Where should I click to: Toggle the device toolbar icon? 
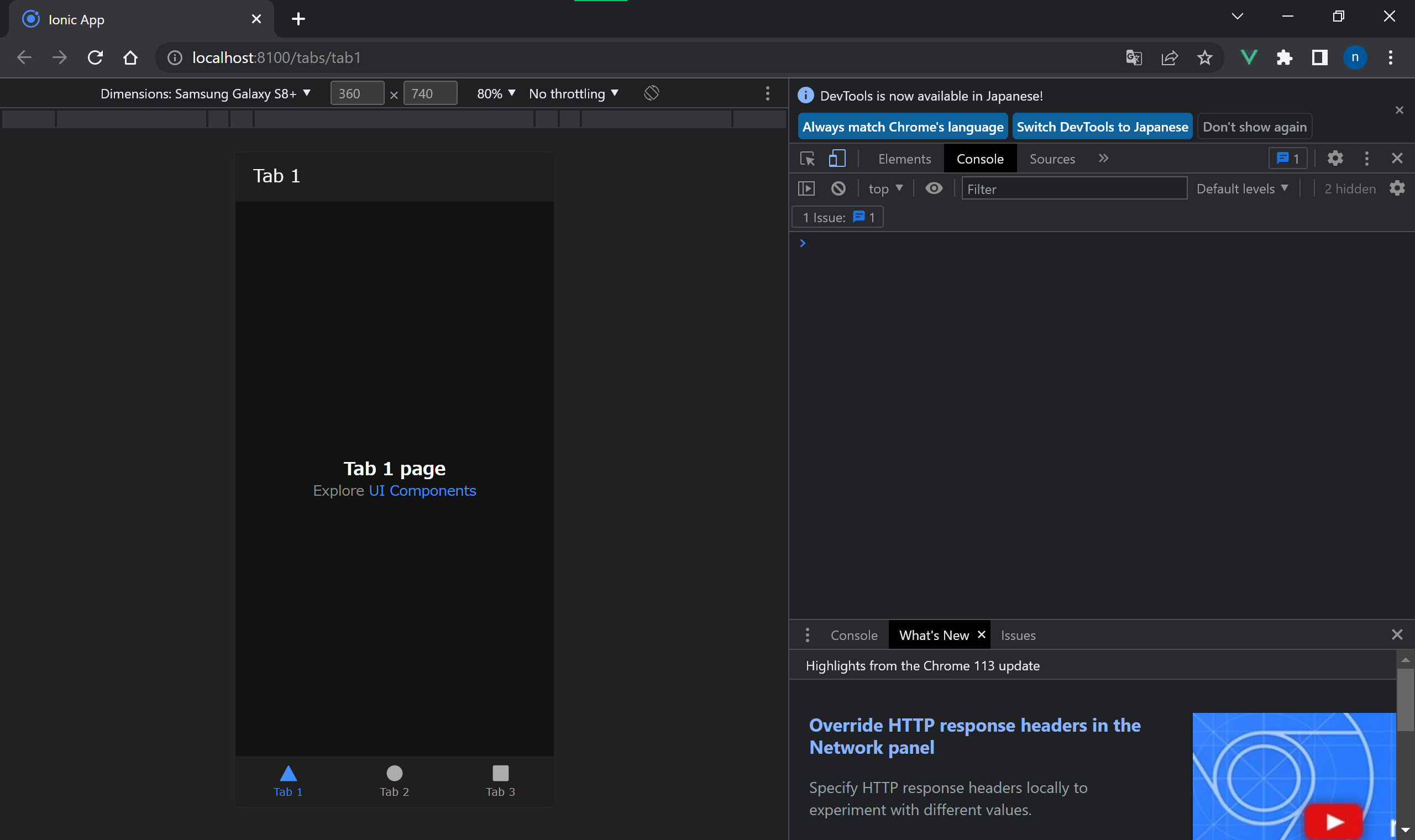(836, 159)
